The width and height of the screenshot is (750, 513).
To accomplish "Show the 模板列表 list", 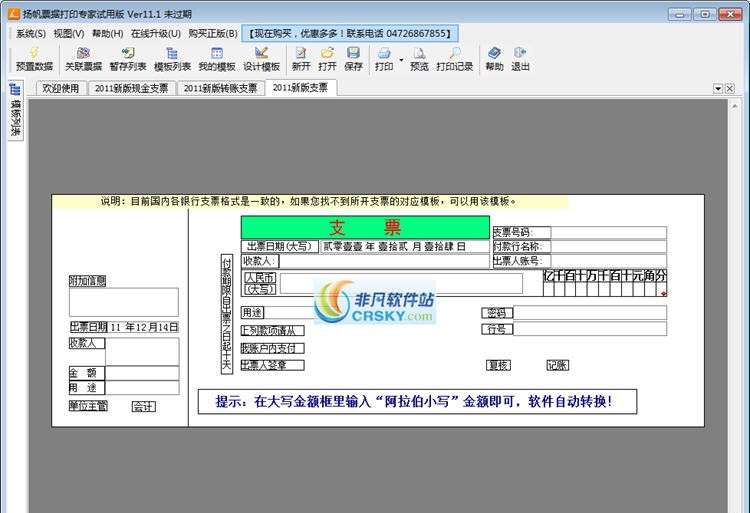I will point(172,59).
